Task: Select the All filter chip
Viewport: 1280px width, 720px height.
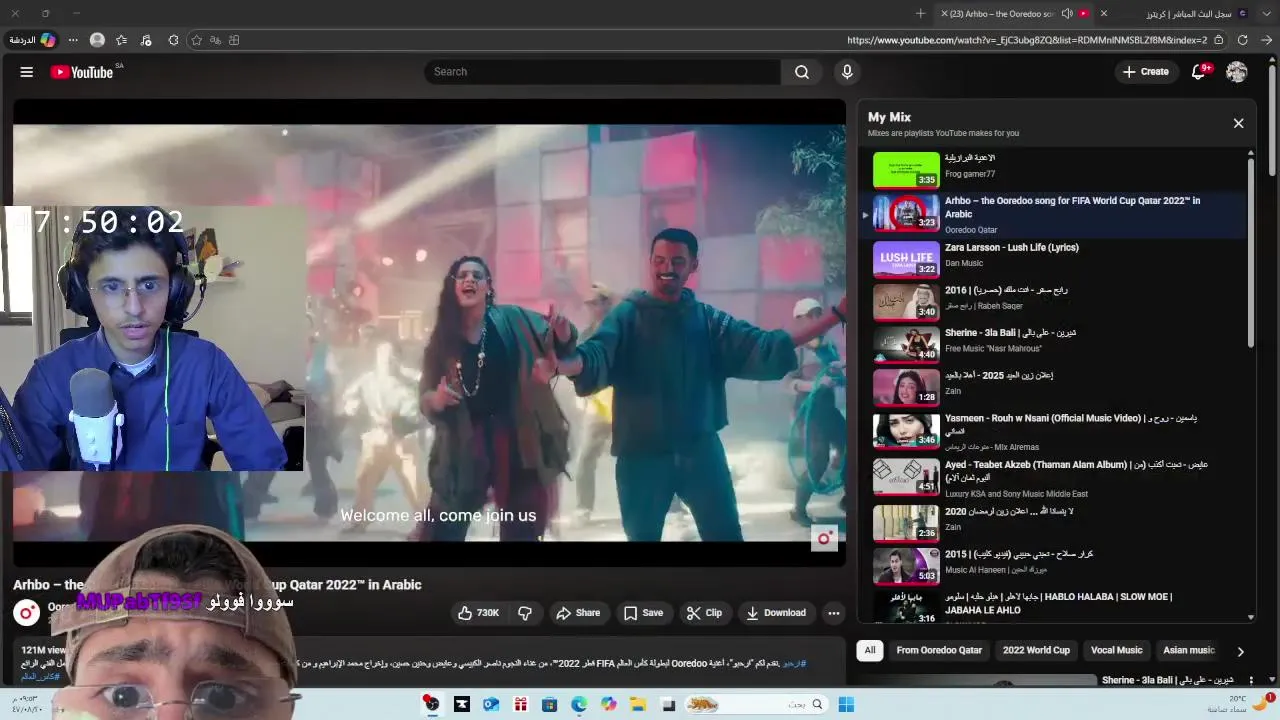Action: pos(870,650)
